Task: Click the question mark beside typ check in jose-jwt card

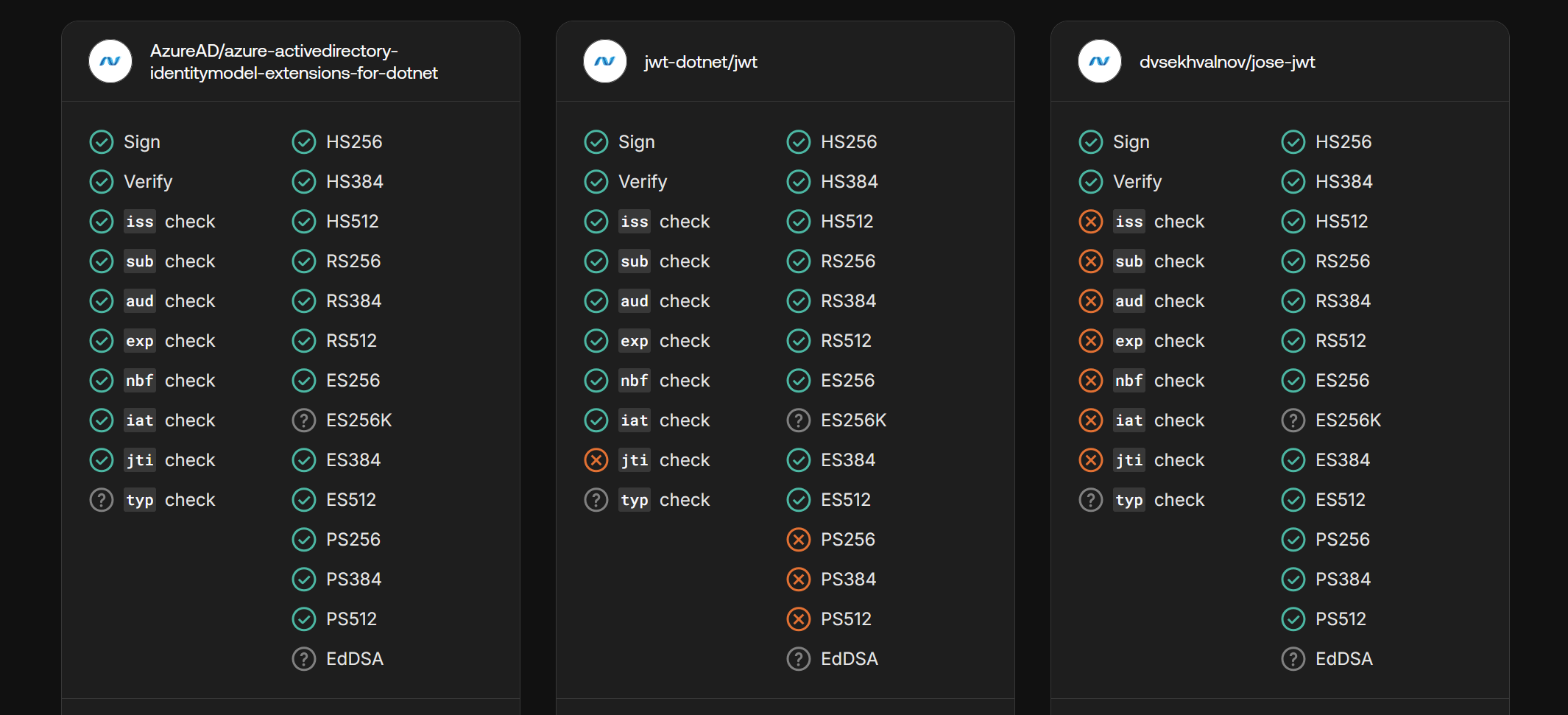Action: pyautogui.click(x=1091, y=499)
